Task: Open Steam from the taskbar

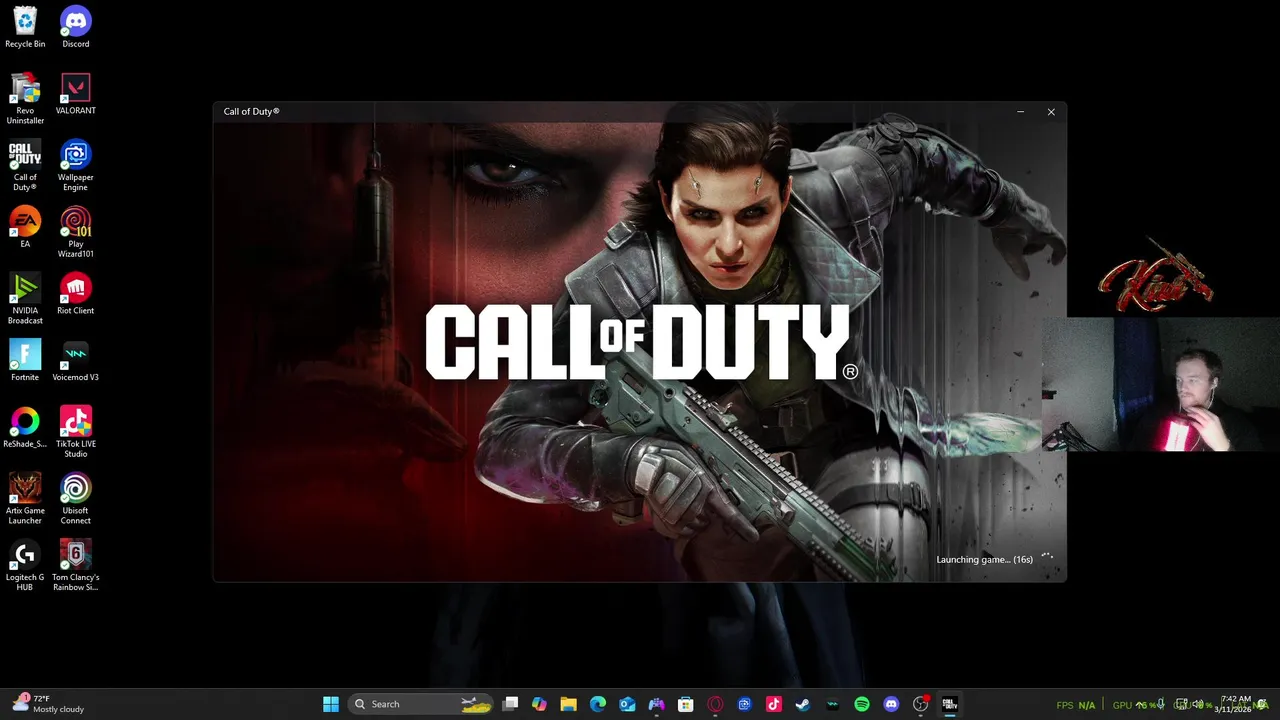Action: 803,704
